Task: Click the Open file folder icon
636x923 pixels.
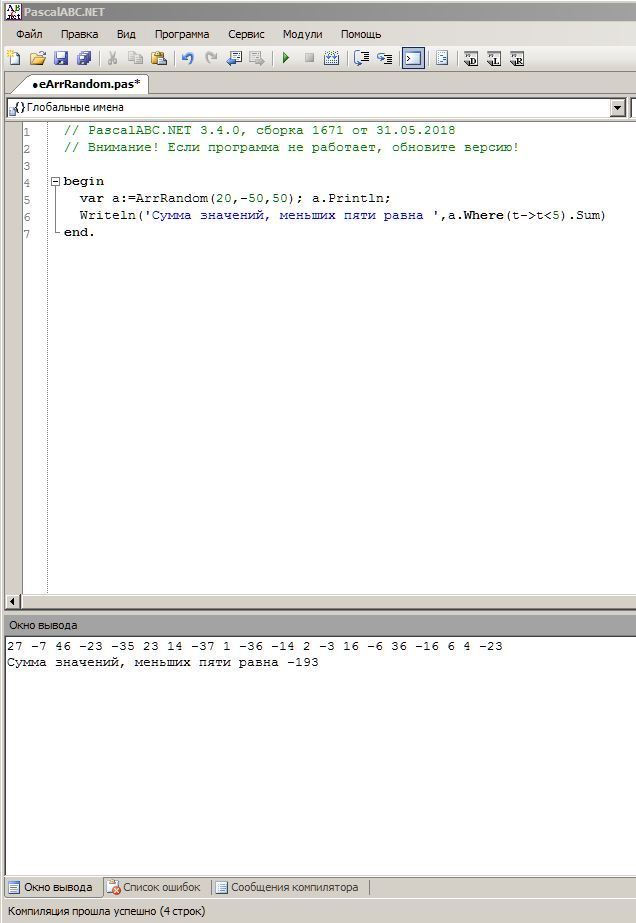Action: (37, 59)
